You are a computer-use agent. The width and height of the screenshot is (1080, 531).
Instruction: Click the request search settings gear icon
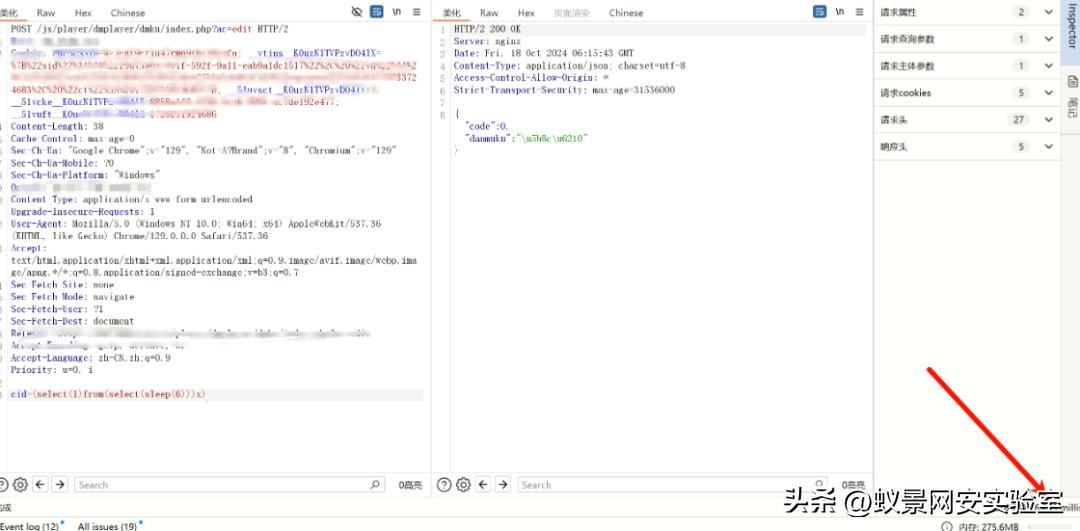(20, 484)
